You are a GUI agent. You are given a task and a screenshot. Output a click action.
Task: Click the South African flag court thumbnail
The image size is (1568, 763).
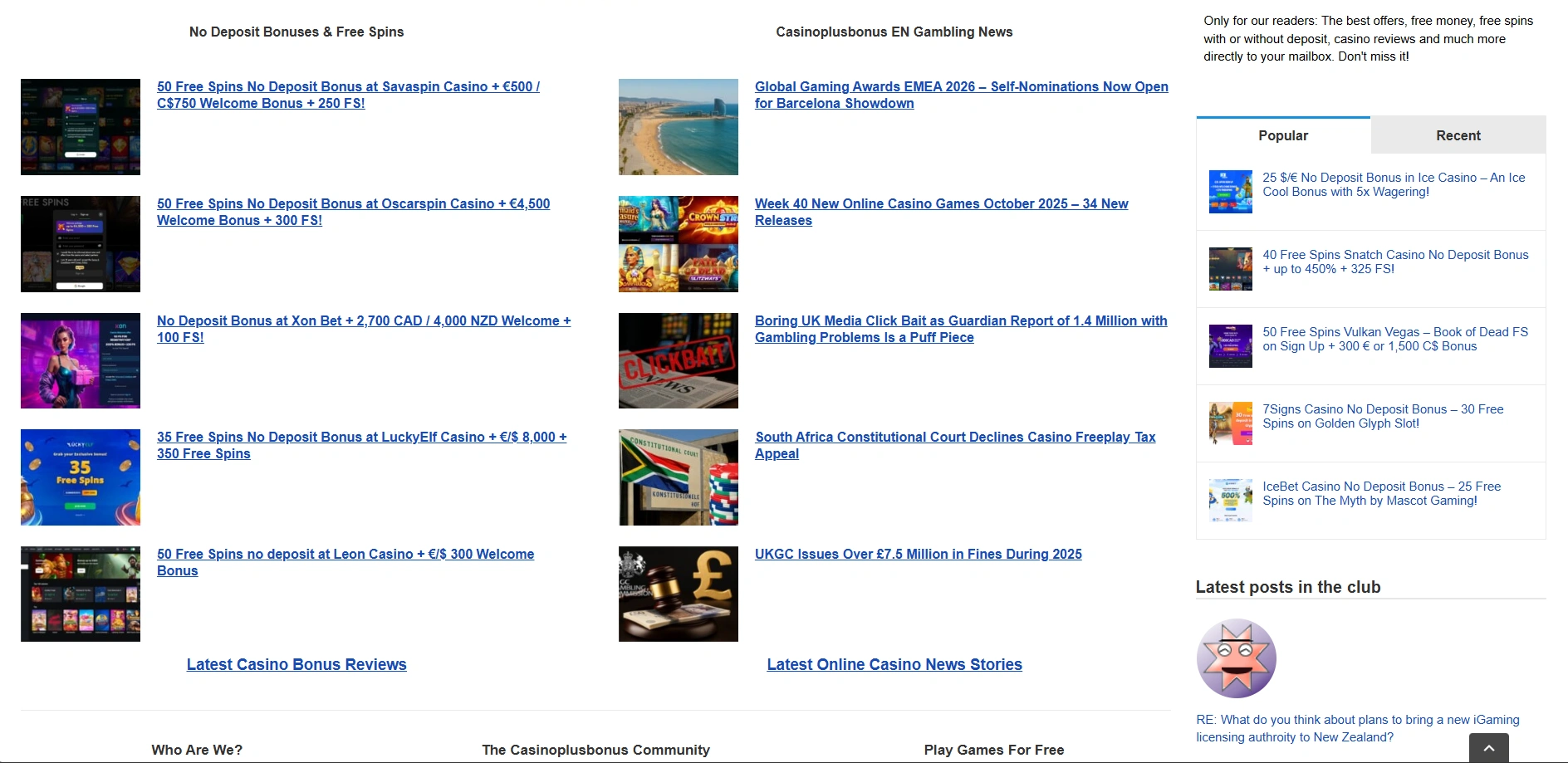pos(679,477)
